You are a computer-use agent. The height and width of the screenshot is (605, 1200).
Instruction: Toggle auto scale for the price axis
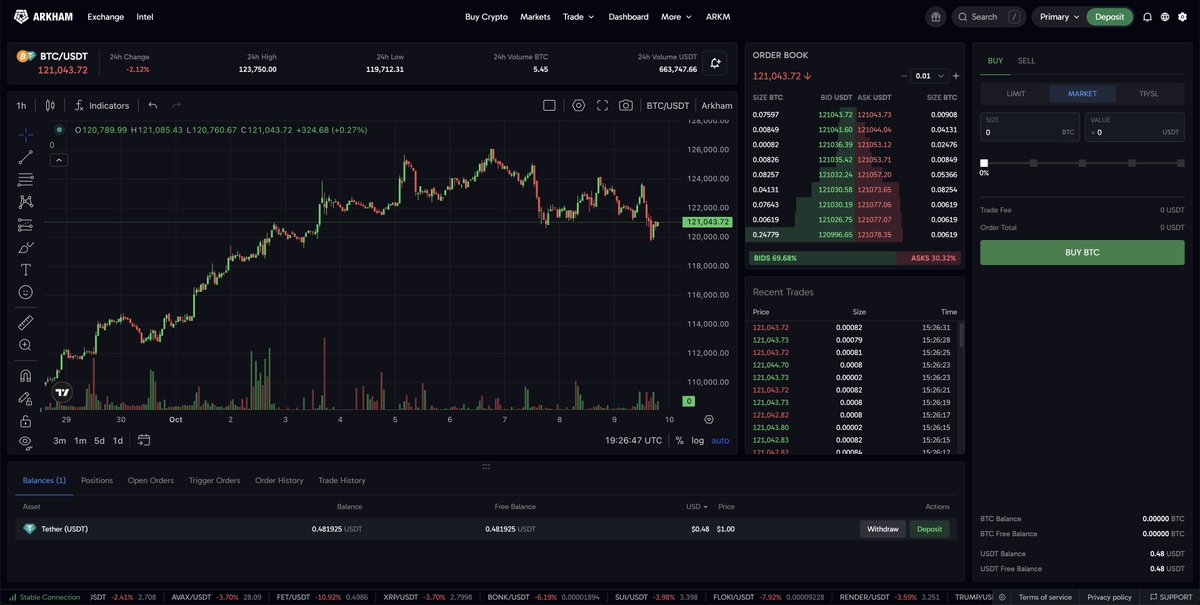click(720, 440)
